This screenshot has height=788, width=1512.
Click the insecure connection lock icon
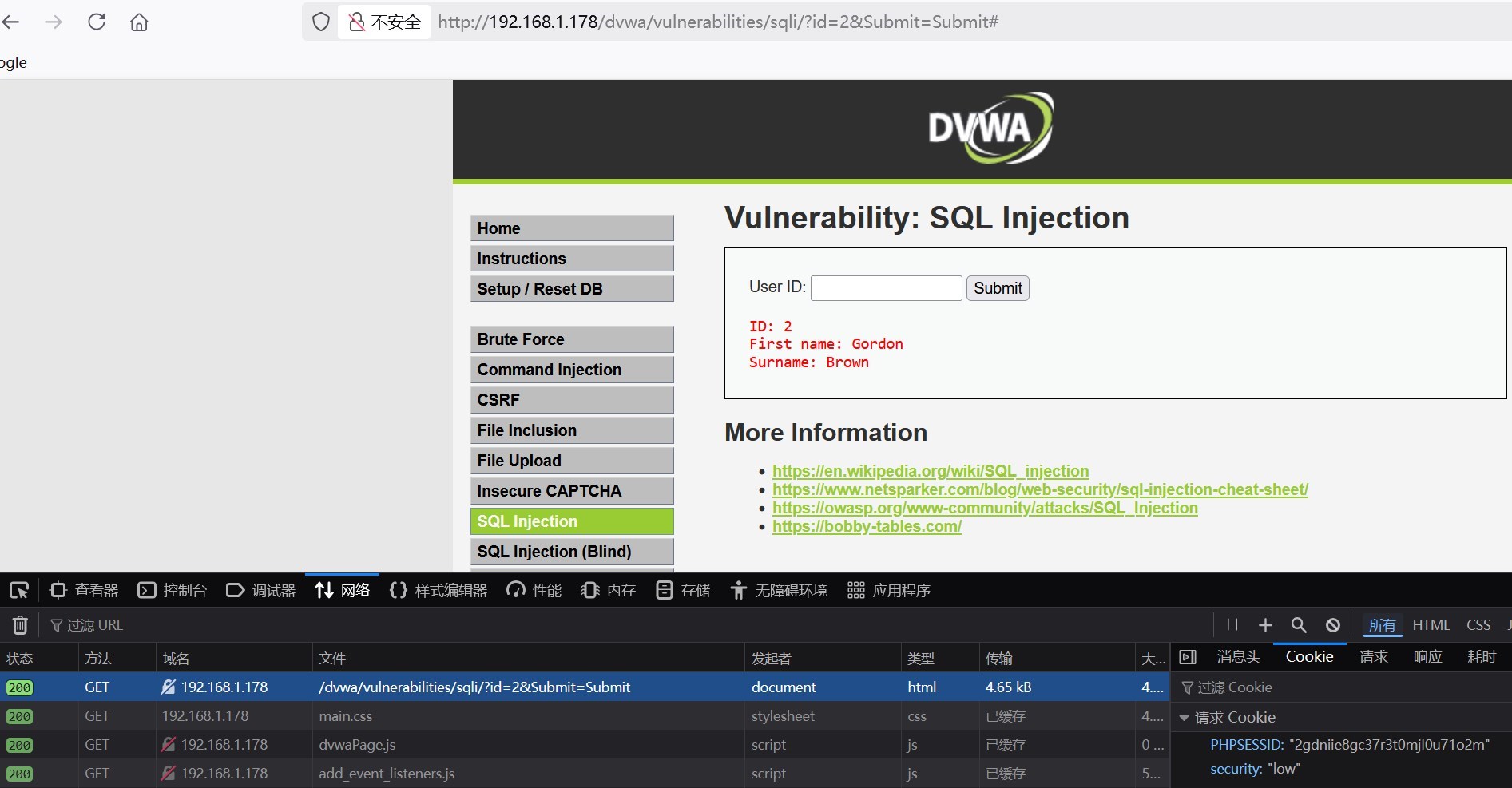click(357, 22)
